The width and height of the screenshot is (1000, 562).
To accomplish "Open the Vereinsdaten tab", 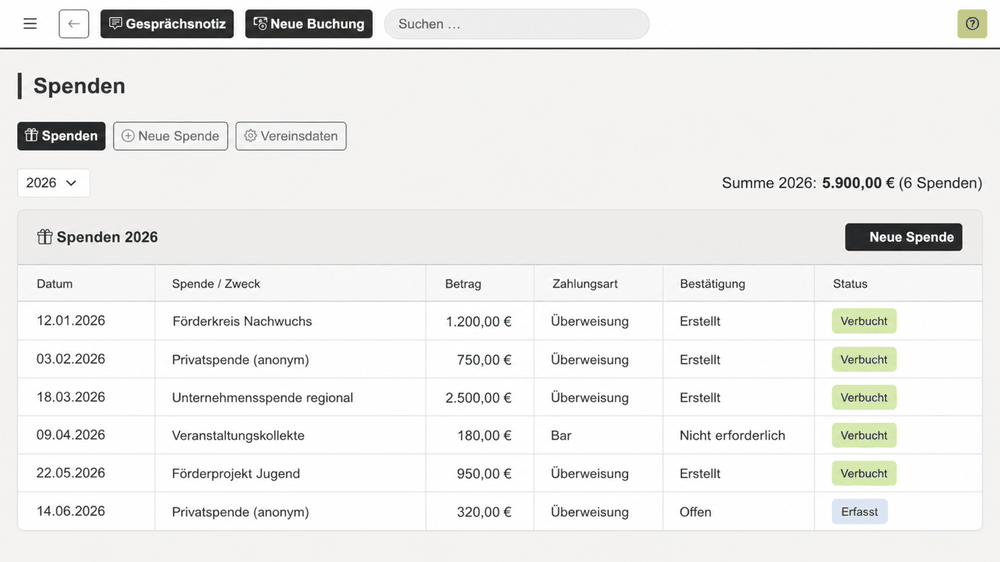I will tap(291, 136).
